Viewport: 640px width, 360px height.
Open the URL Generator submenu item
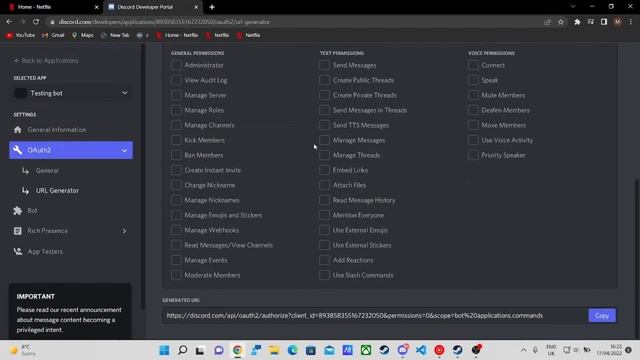coord(57,191)
